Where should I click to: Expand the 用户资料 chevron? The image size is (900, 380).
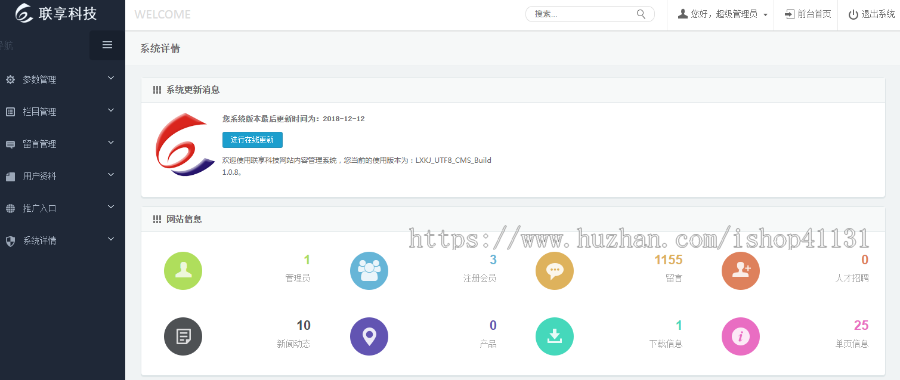point(111,175)
